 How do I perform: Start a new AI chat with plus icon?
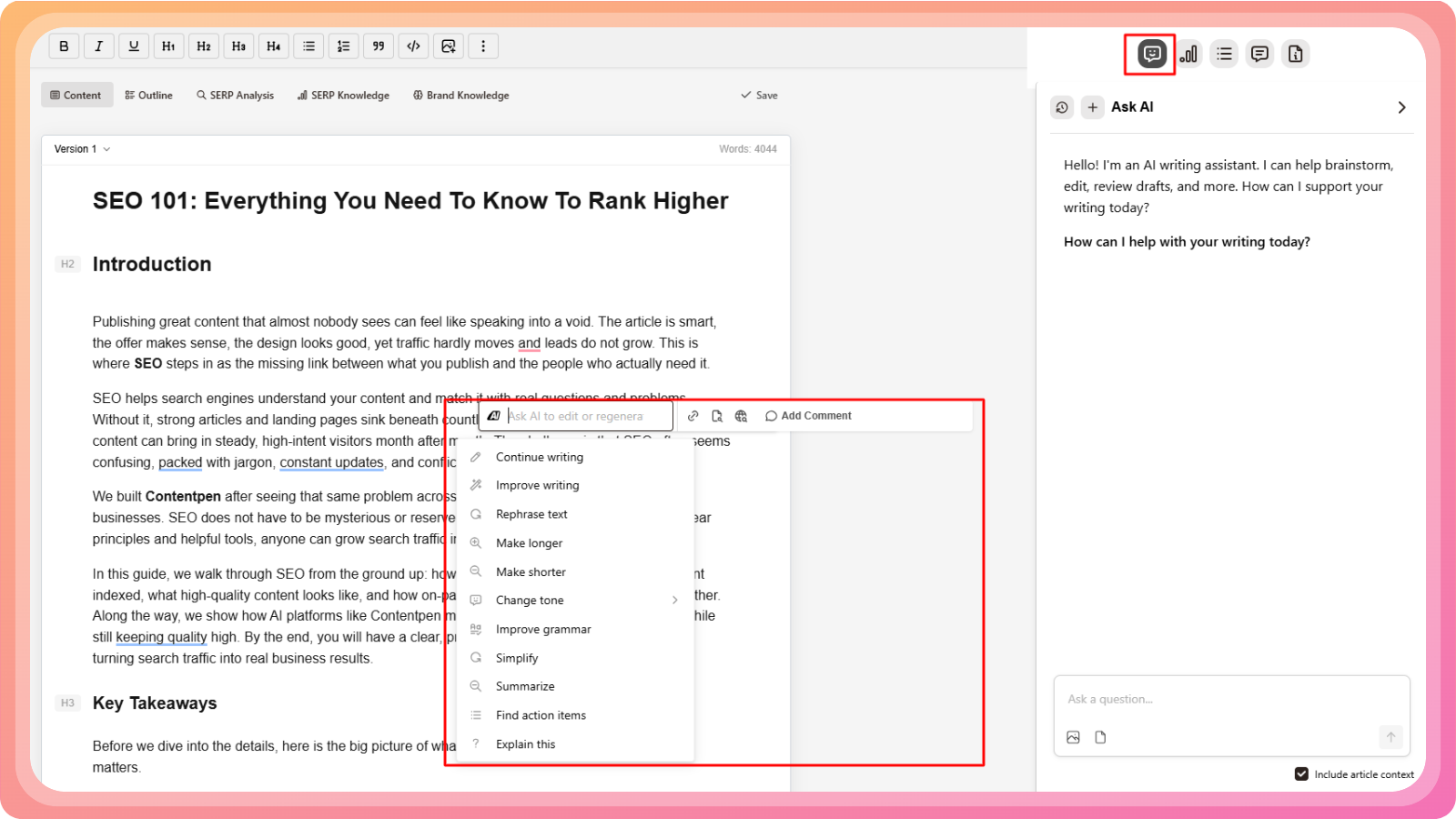click(1092, 107)
